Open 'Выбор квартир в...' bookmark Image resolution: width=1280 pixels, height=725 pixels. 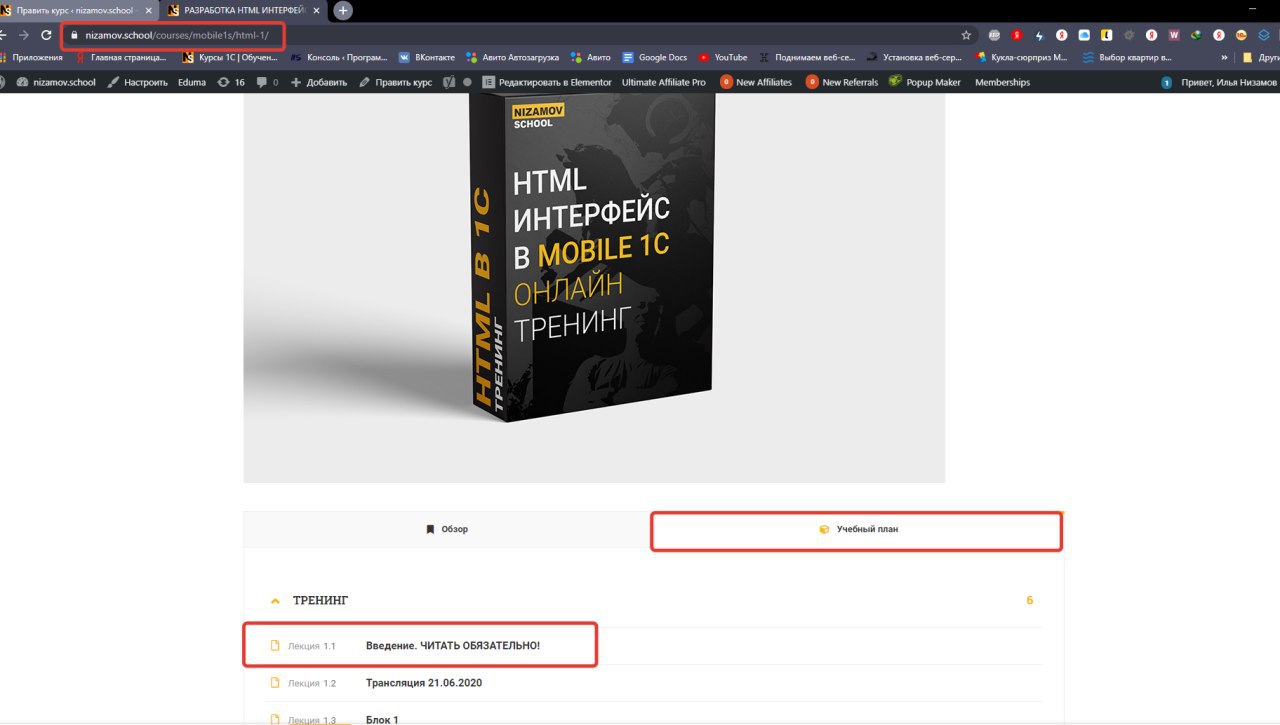point(1127,57)
